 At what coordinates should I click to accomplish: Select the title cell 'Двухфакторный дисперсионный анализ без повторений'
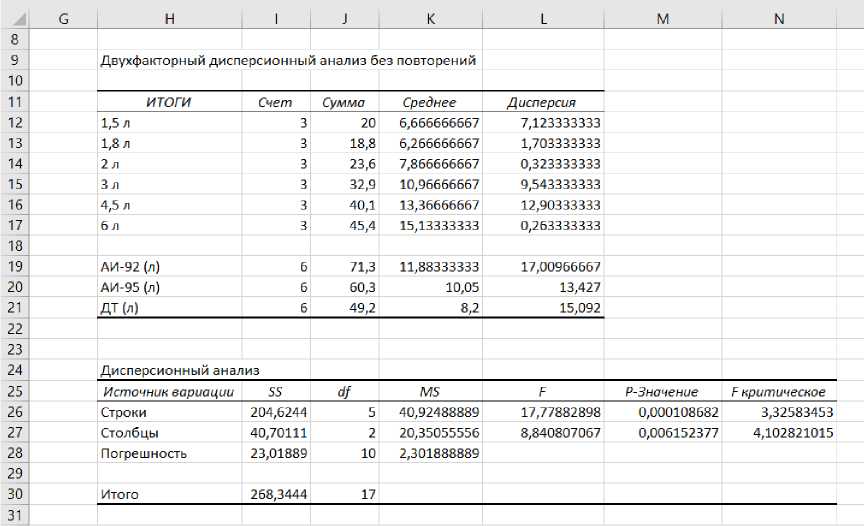(x=288, y=60)
